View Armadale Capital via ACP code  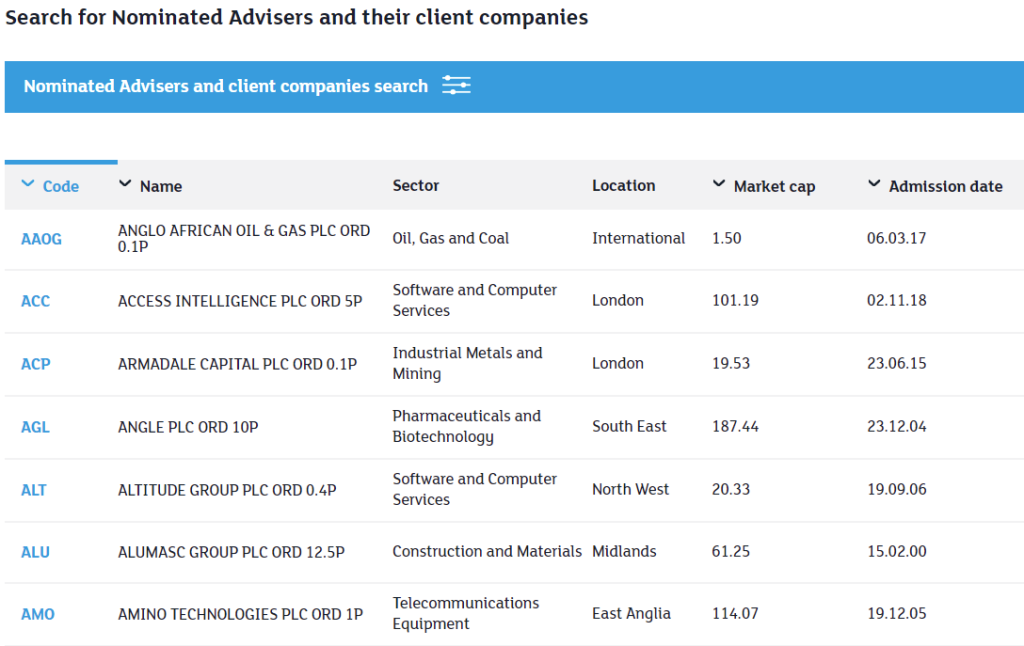[35, 364]
